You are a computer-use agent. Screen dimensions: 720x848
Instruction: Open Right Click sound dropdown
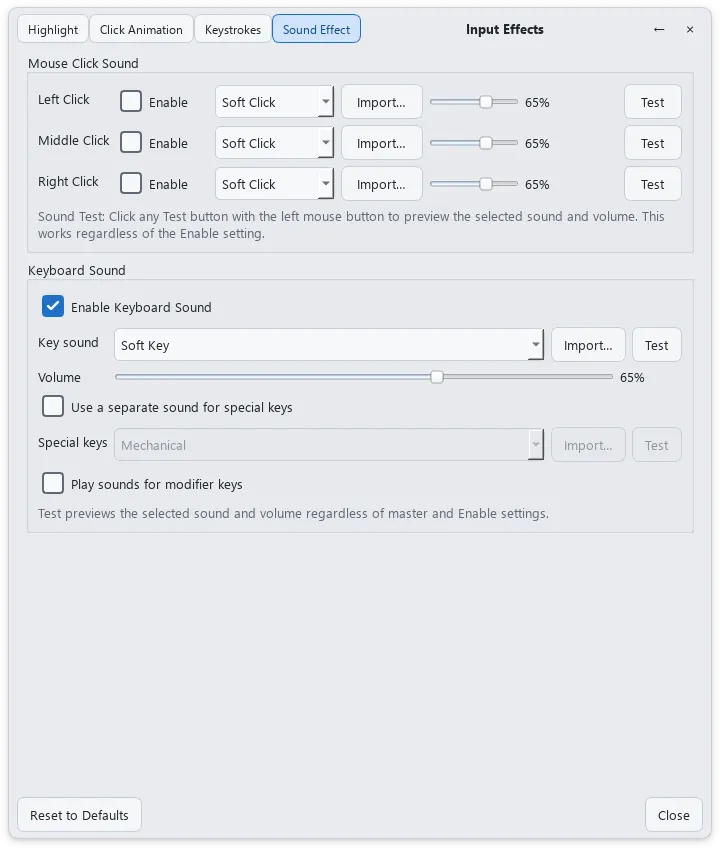point(274,184)
